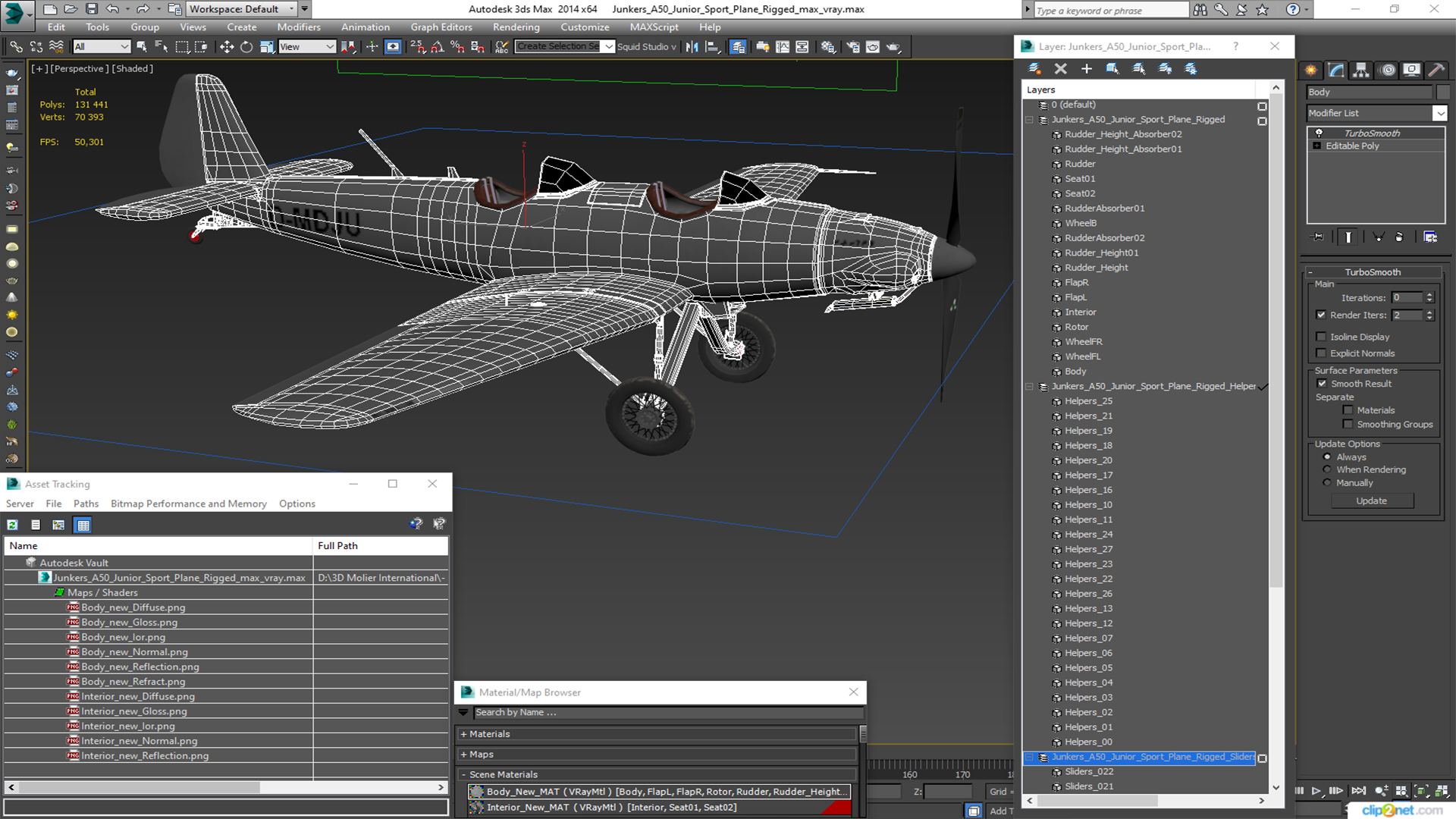Toggle the Angle Snap tool
This screenshot has width=1456, height=819.
tap(438, 47)
